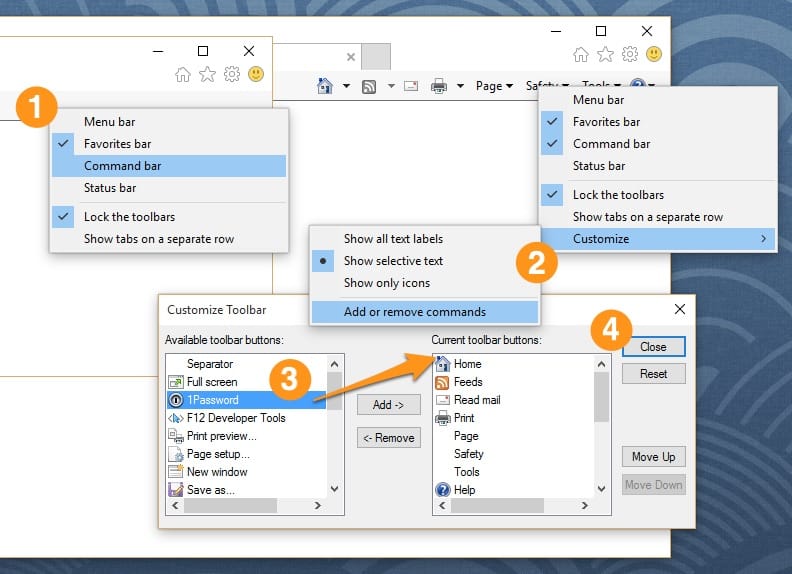The image size is (792, 574).
Task: Enable Show all text labels
Action: click(x=393, y=239)
